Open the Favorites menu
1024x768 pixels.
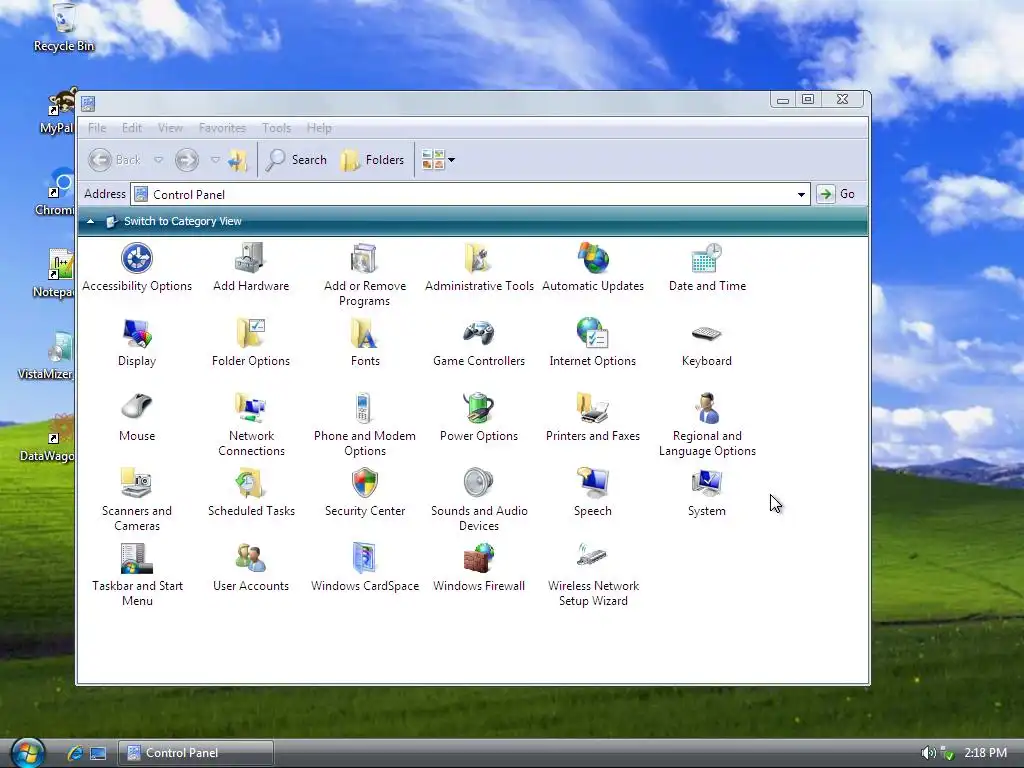click(x=222, y=128)
